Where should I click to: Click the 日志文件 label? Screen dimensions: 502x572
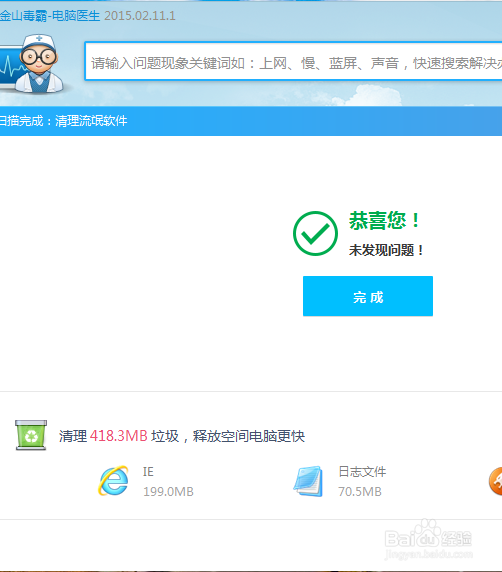point(362,472)
